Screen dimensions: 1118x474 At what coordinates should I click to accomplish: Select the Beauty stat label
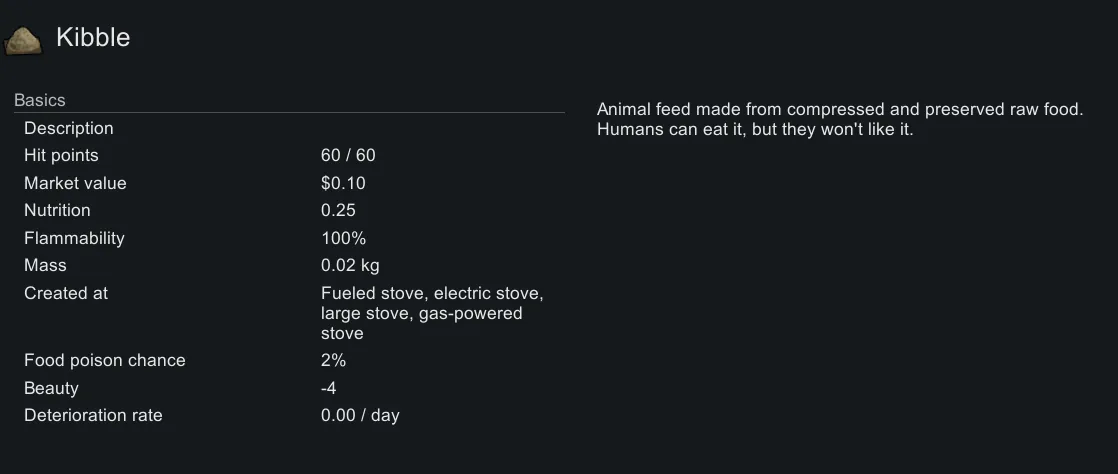(x=51, y=388)
